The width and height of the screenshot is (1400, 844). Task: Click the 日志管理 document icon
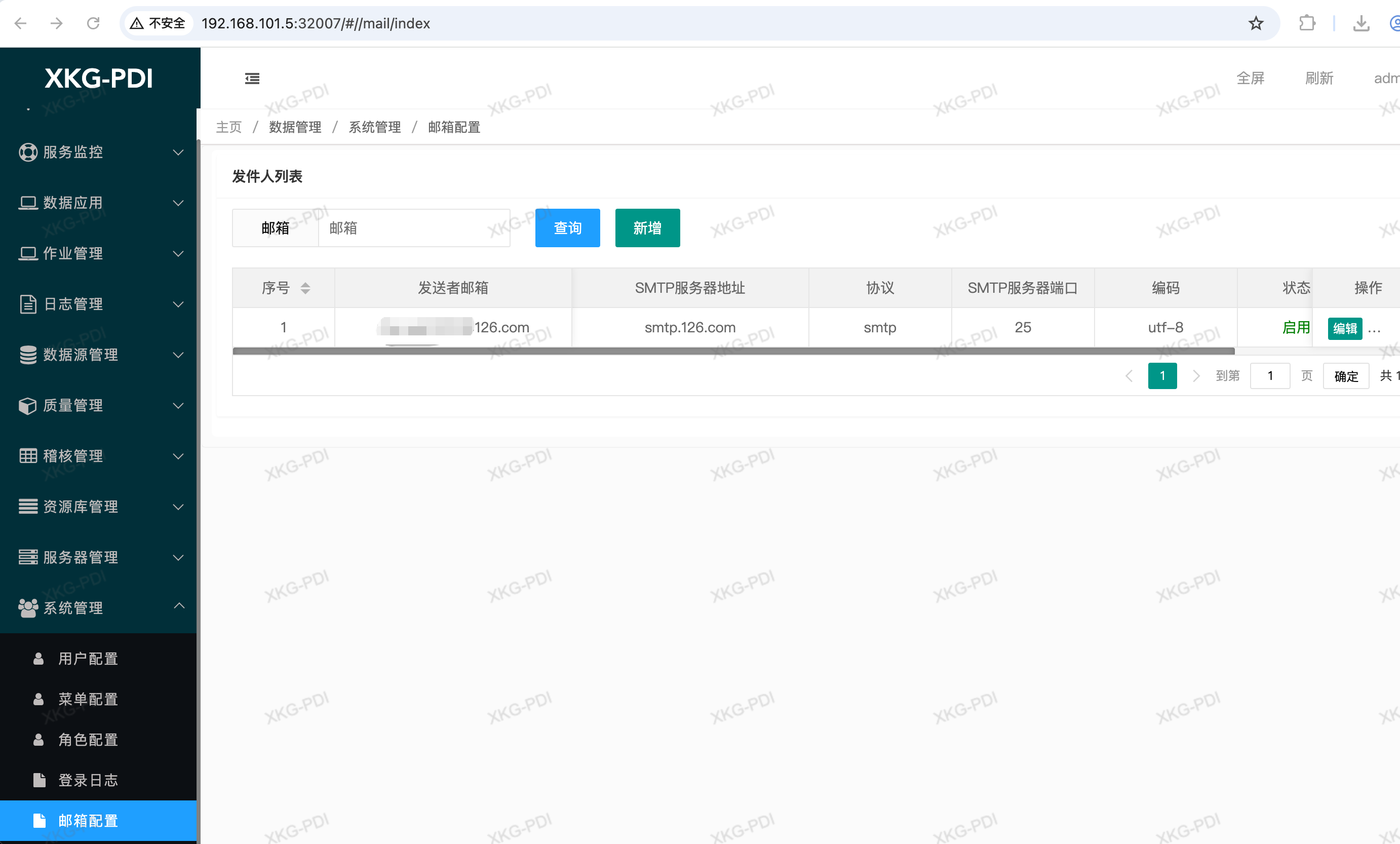[x=28, y=304]
